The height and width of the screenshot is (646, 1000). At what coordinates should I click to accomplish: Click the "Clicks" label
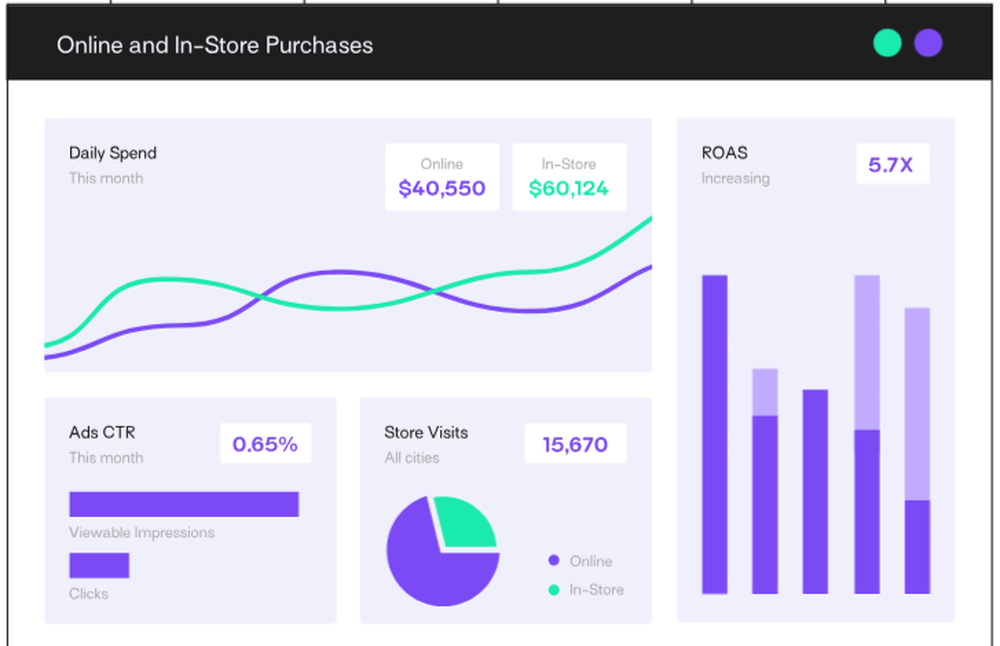[89, 594]
